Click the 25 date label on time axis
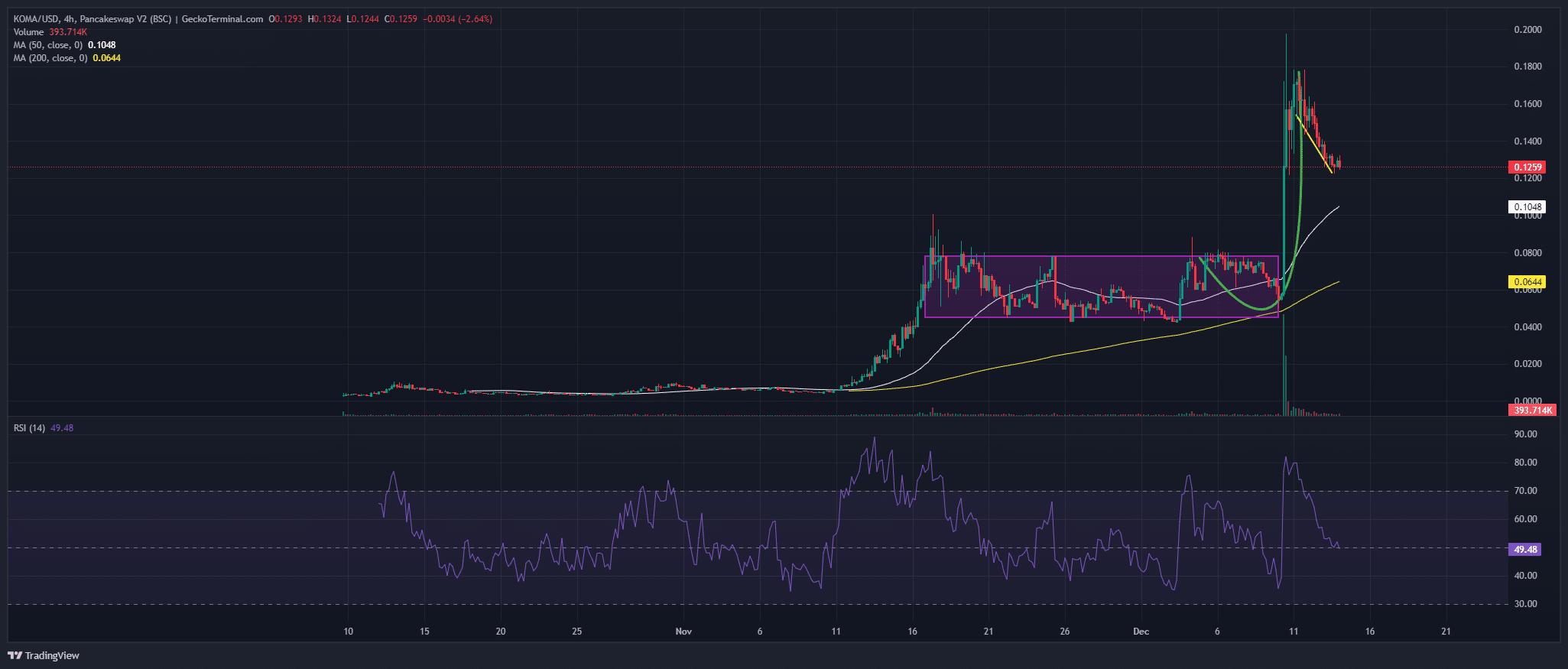1568x669 pixels. click(x=577, y=632)
